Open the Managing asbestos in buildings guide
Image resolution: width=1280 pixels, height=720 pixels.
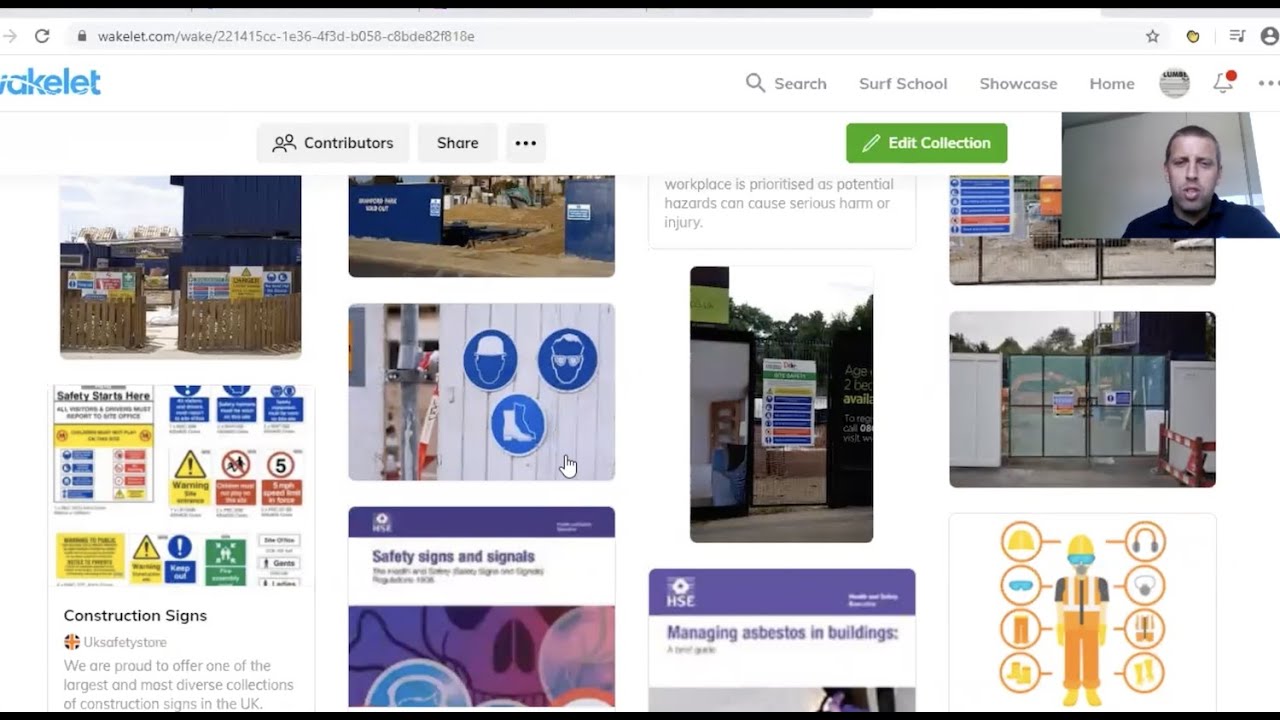(782, 640)
